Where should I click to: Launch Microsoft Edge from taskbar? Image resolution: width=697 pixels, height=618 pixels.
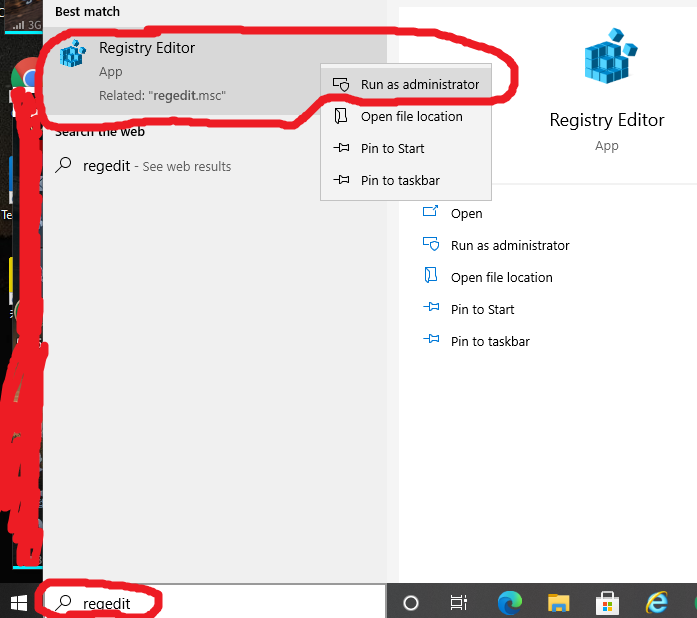(x=509, y=602)
